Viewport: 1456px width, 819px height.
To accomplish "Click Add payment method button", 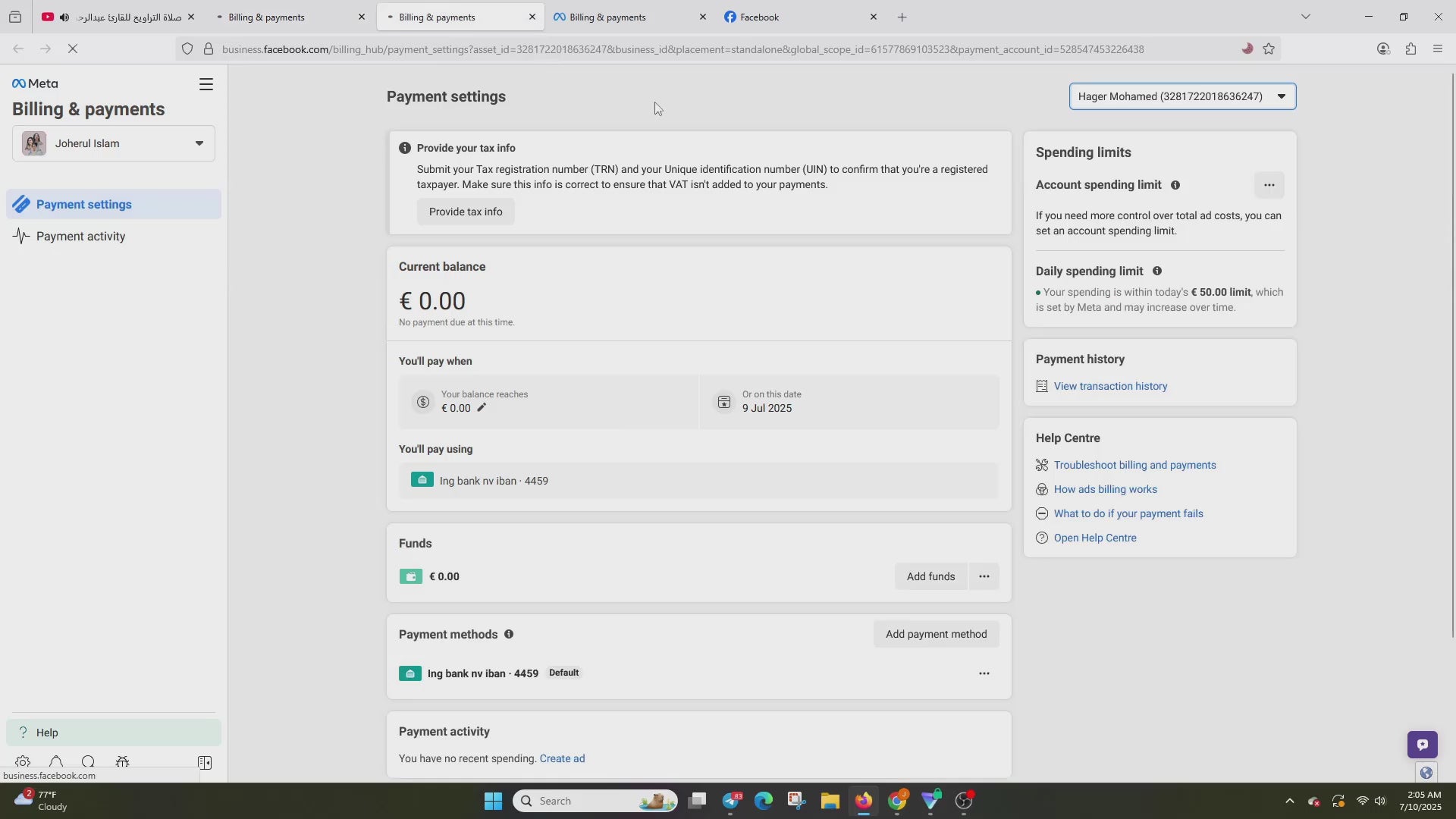I will [x=936, y=634].
